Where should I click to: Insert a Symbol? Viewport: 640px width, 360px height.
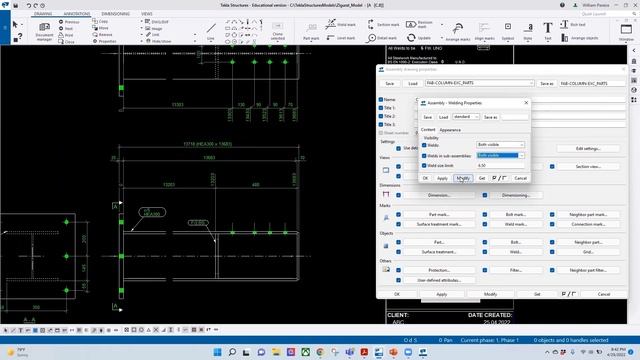(x=508, y=31)
